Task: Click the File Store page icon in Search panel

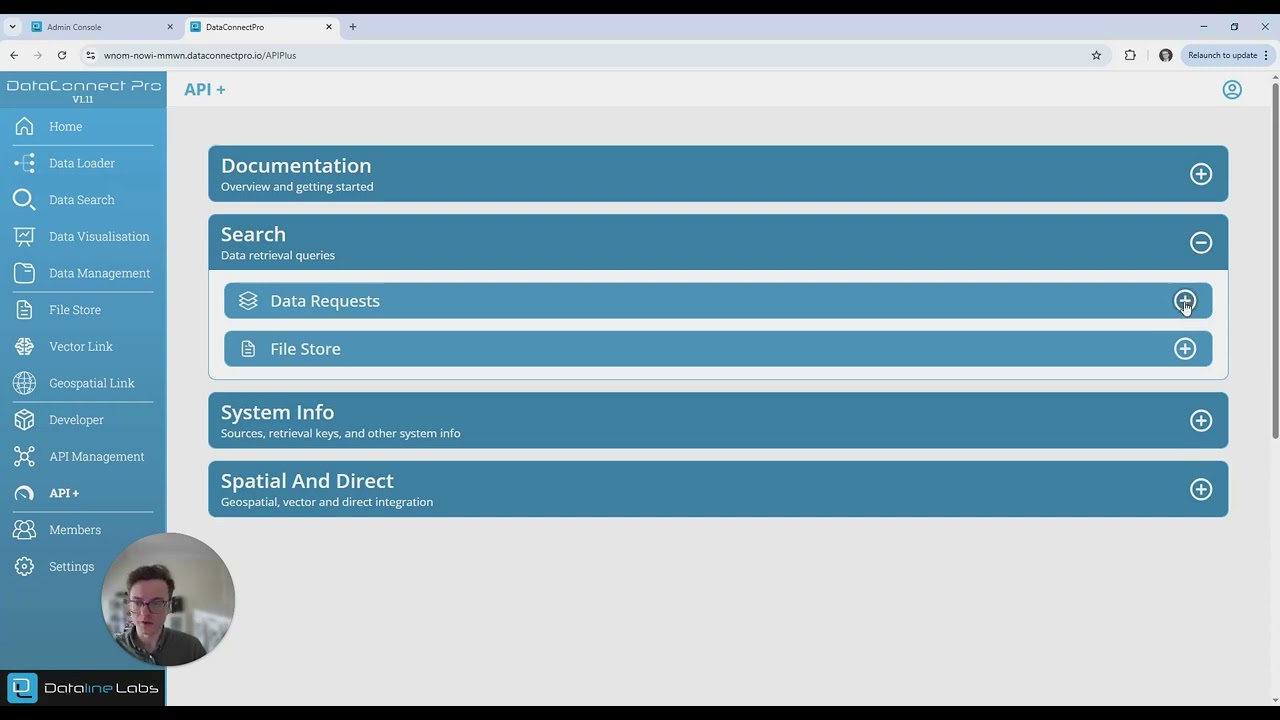Action: coord(248,349)
